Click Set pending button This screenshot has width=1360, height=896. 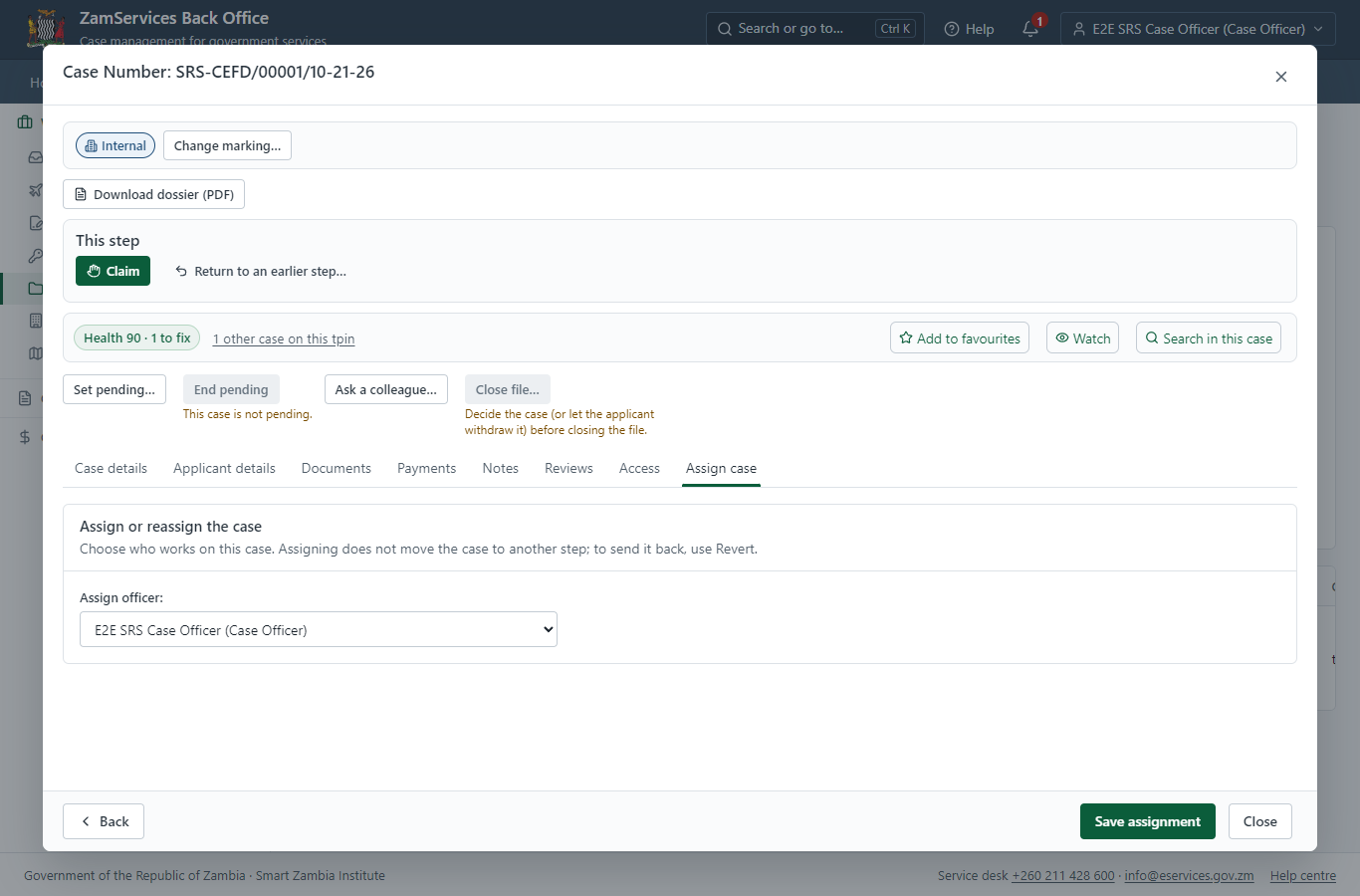click(x=114, y=389)
